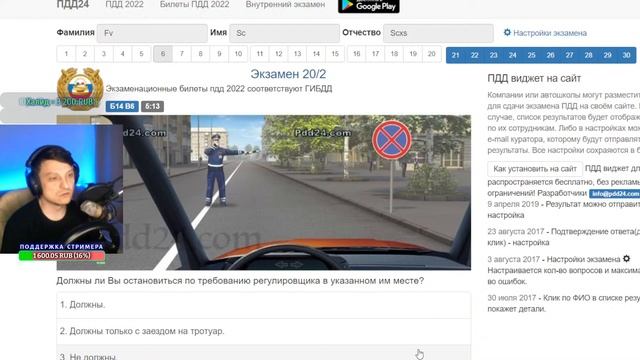Viewport: 640px width, 360px height.
Task: Go to question 11
Action: coord(260,54)
